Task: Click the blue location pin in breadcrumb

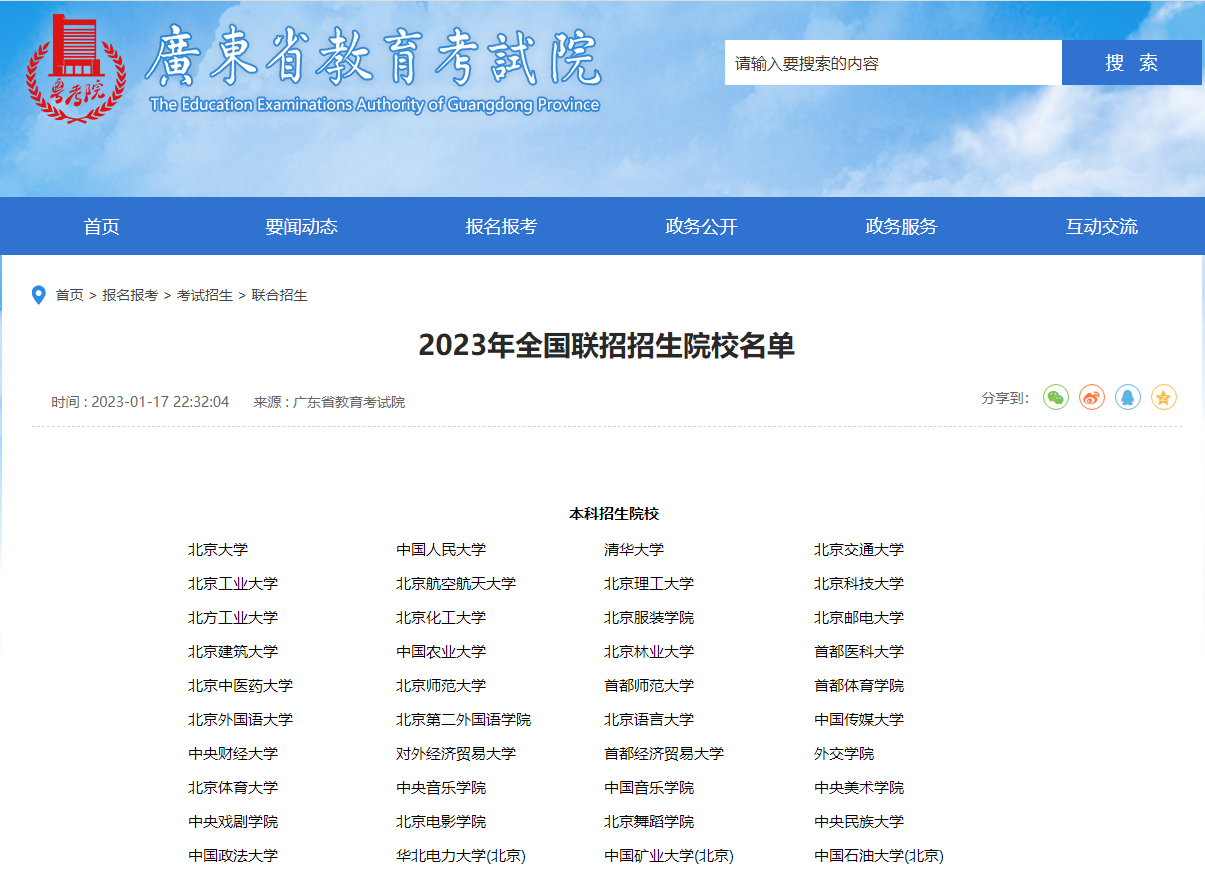Action: pyautogui.click(x=39, y=295)
